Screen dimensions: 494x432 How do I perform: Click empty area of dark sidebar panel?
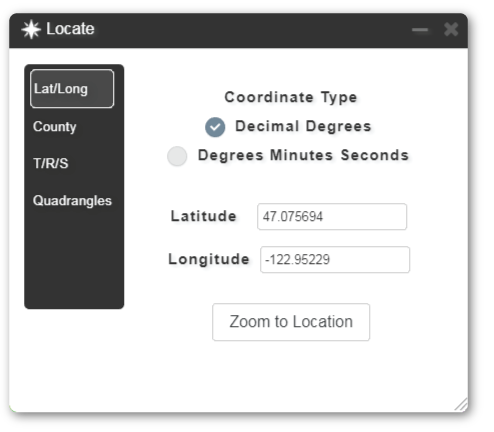[74, 260]
